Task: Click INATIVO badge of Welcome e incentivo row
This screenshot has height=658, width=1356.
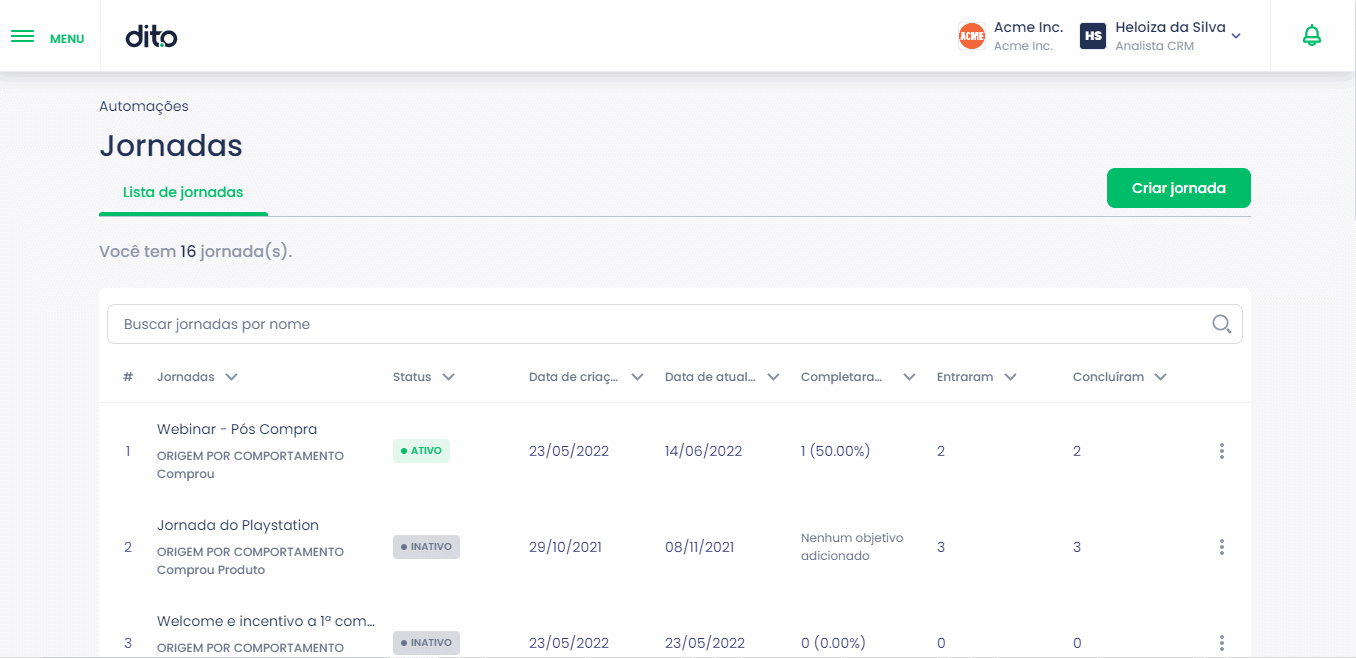Action: point(426,643)
